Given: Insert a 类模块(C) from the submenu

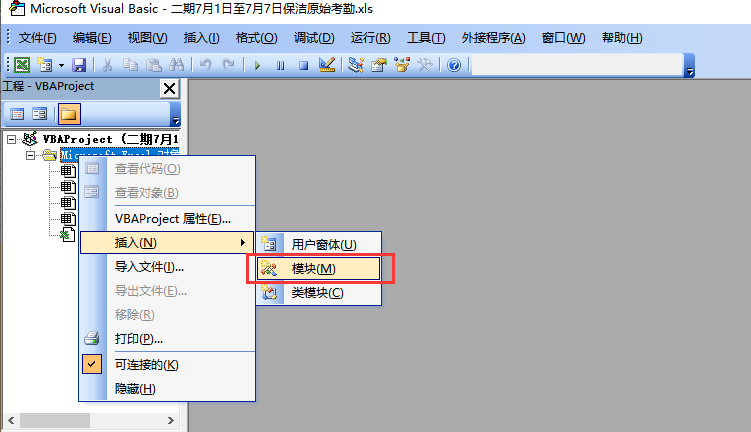Looking at the screenshot, I should click(x=319, y=293).
